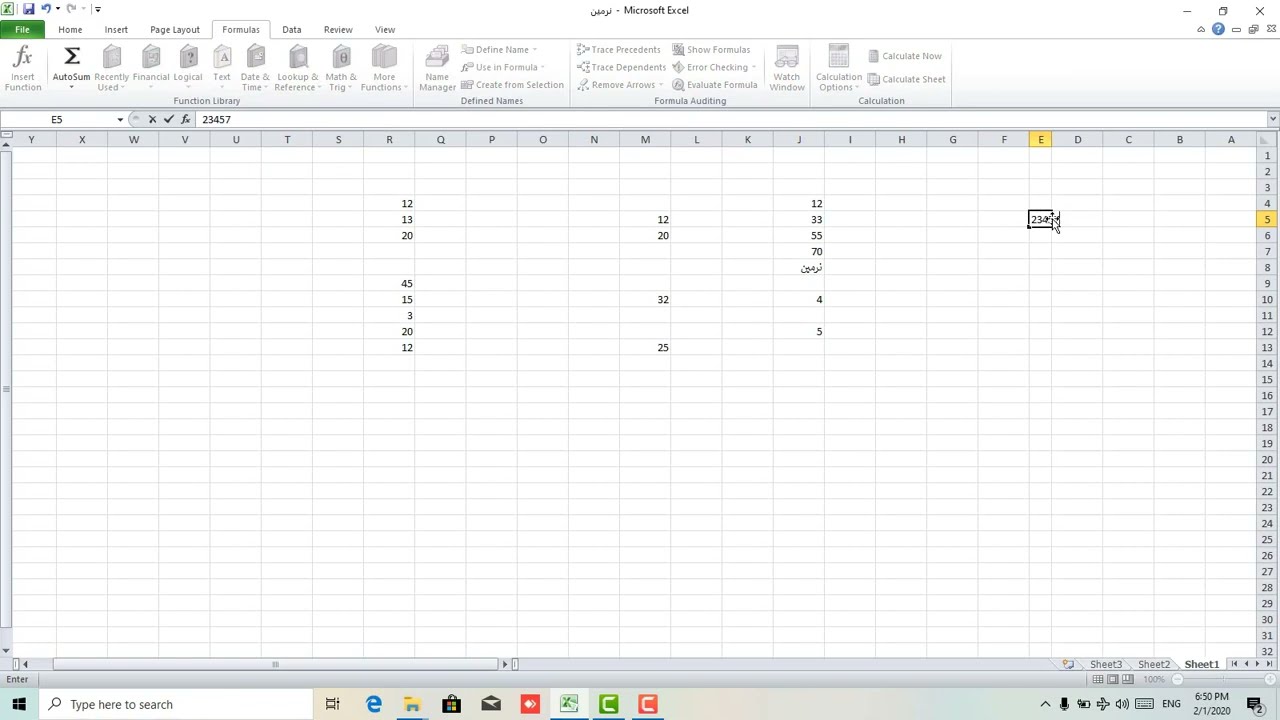
Task: Open the Lookup & Reference functions icon
Action: [x=297, y=58]
